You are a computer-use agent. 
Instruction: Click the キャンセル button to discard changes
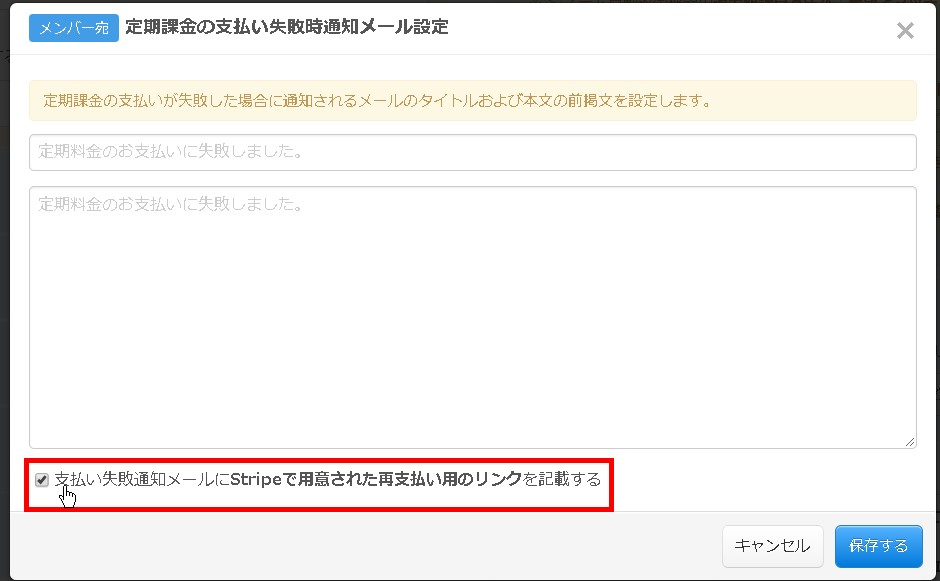coord(772,546)
